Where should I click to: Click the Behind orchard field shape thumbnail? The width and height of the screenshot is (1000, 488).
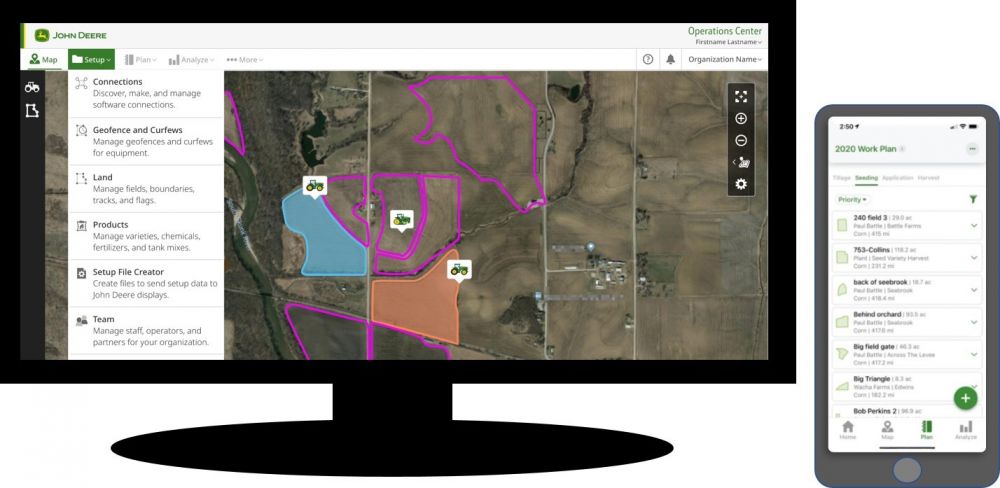842,322
